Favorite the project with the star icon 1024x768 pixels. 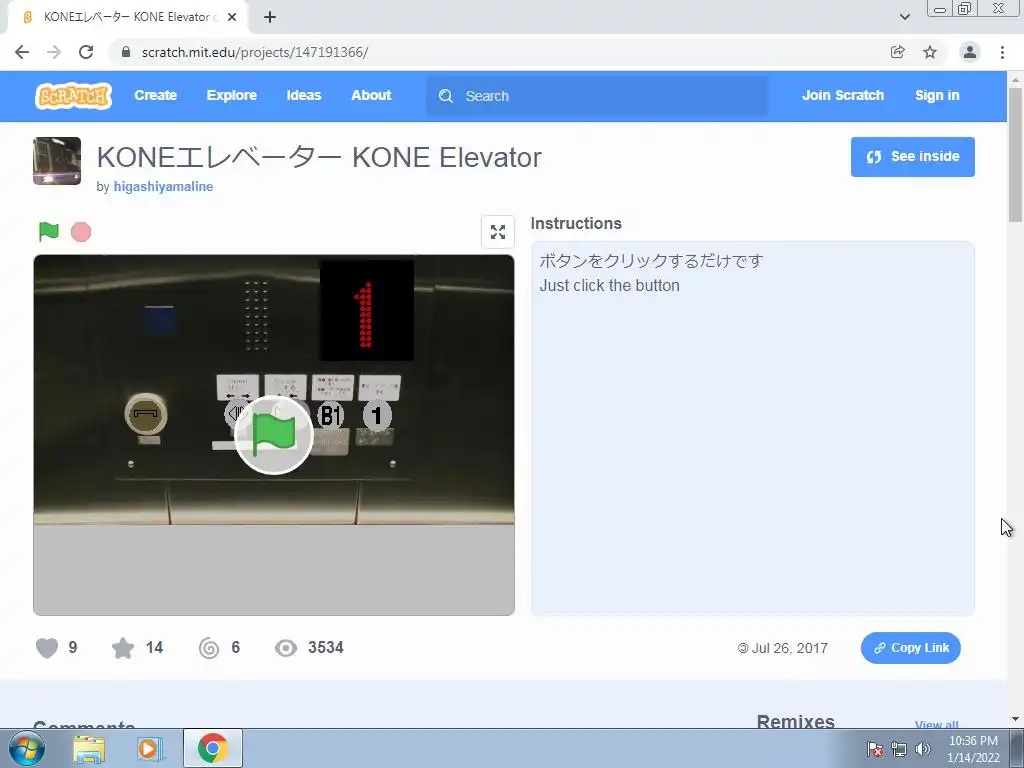coord(123,648)
